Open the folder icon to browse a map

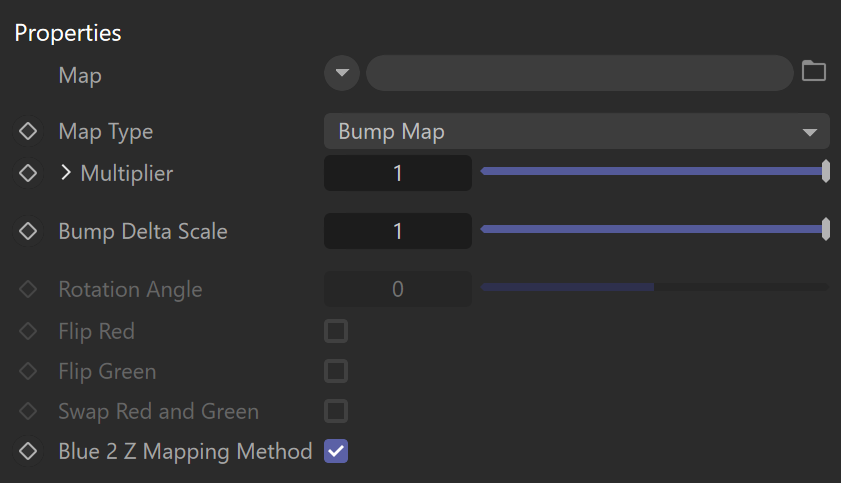[814, 71]
